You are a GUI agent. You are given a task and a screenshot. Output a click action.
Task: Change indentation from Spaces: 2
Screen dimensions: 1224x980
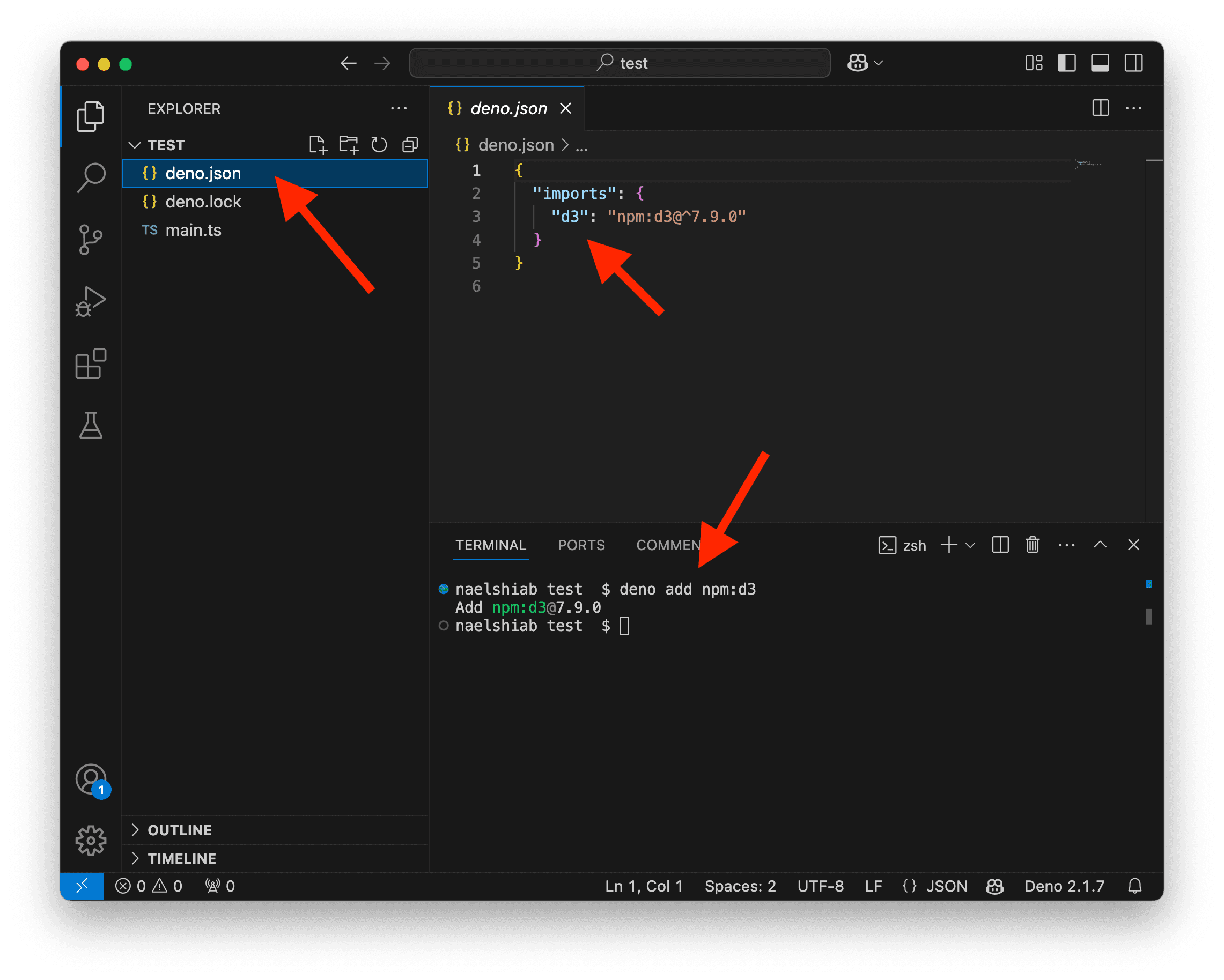tap(740, 886)
